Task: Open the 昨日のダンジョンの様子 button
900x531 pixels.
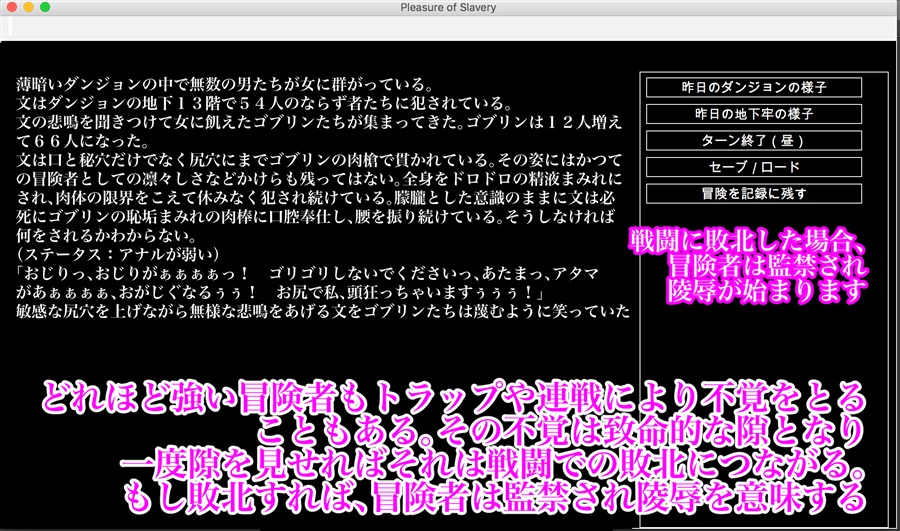Action: coord(754,87)
